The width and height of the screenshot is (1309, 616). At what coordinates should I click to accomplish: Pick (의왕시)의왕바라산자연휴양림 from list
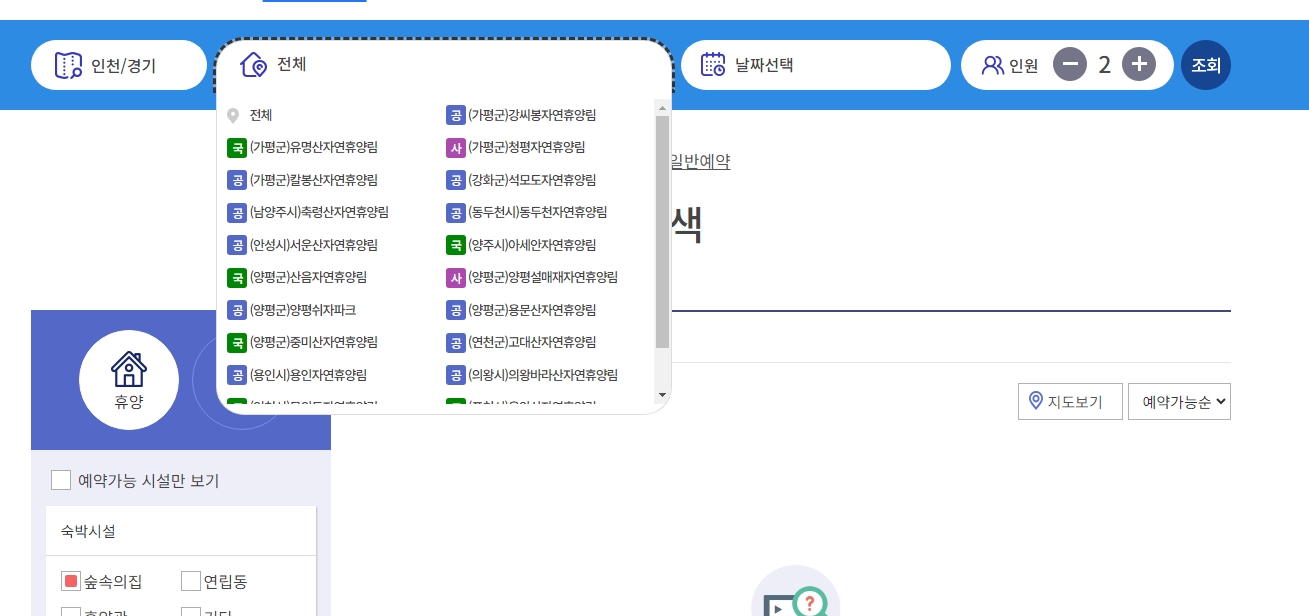pos(543,375)
